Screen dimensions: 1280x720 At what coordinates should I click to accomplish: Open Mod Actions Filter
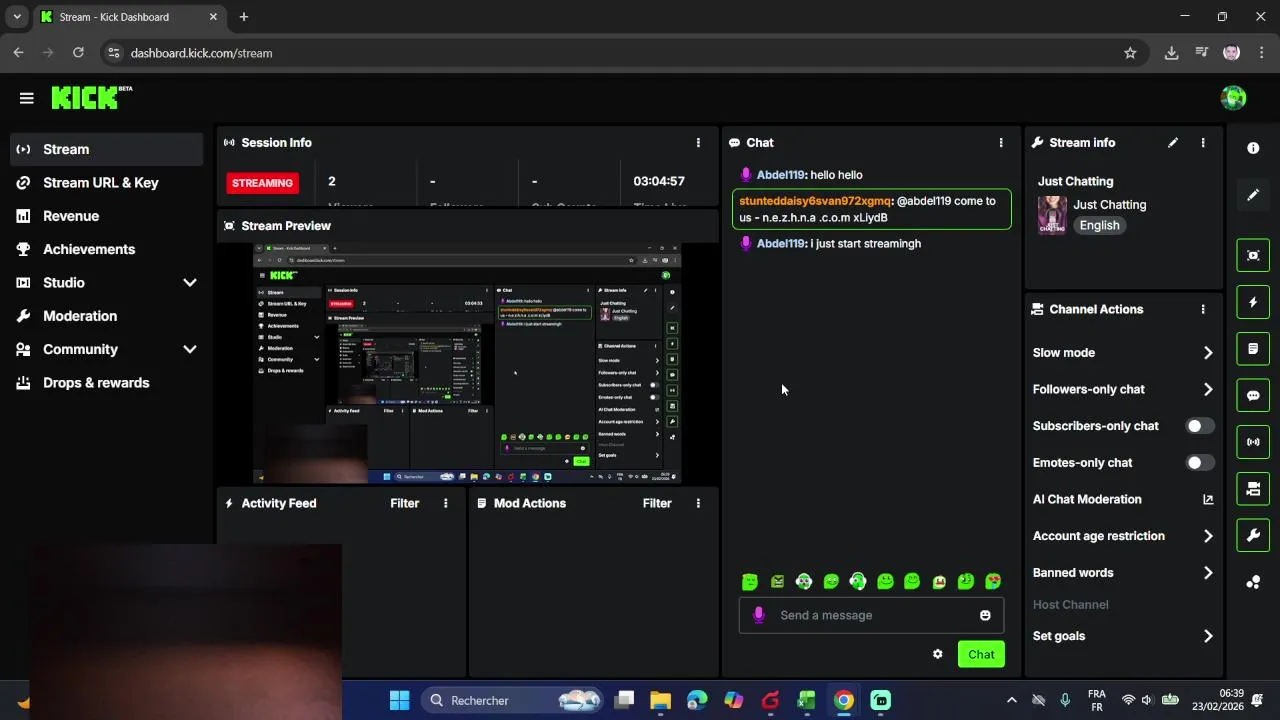coord(657,503)
